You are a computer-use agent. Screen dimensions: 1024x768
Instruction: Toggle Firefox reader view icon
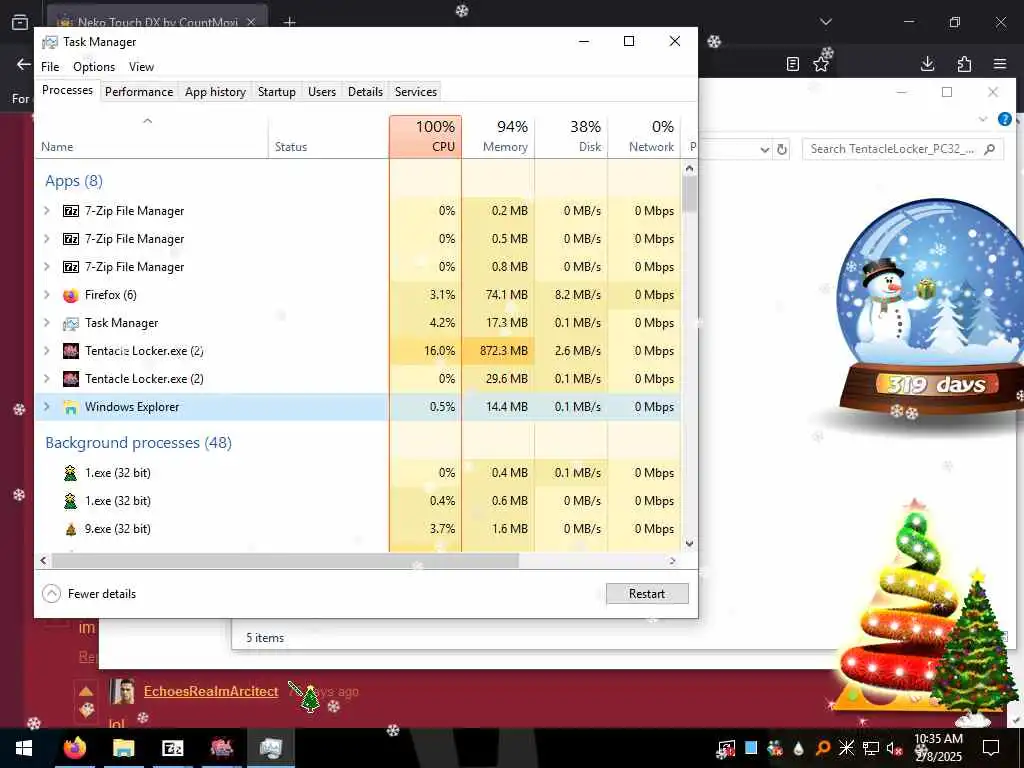792,64
